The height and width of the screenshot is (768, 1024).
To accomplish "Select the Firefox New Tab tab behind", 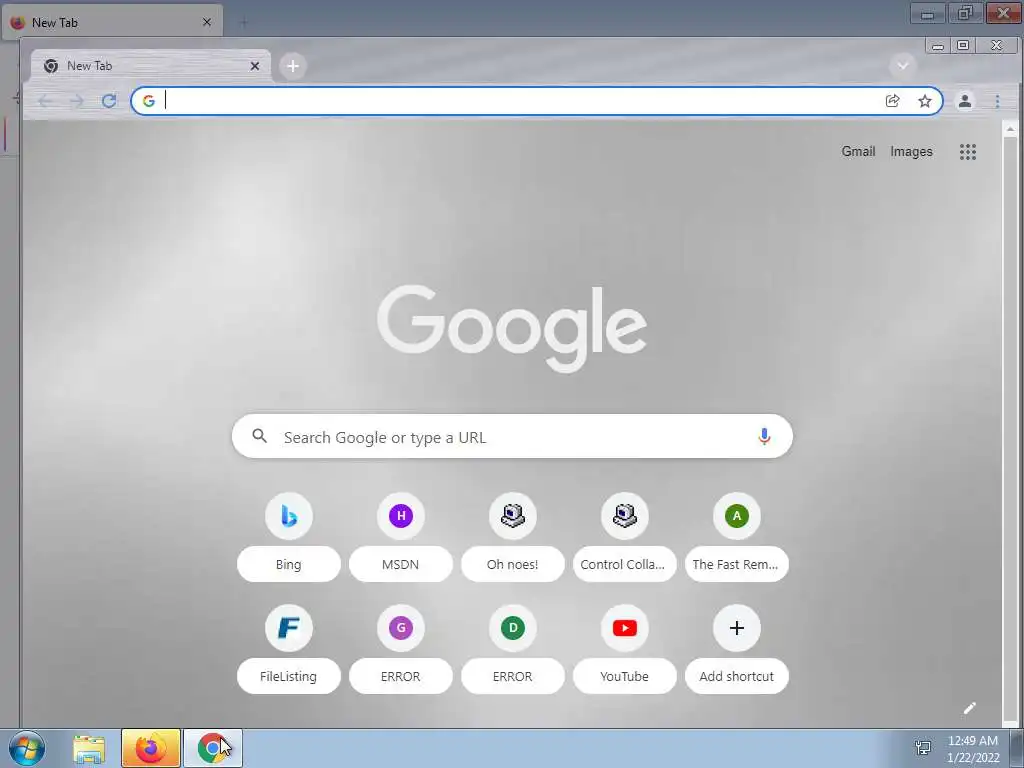I will coord(112,22).
